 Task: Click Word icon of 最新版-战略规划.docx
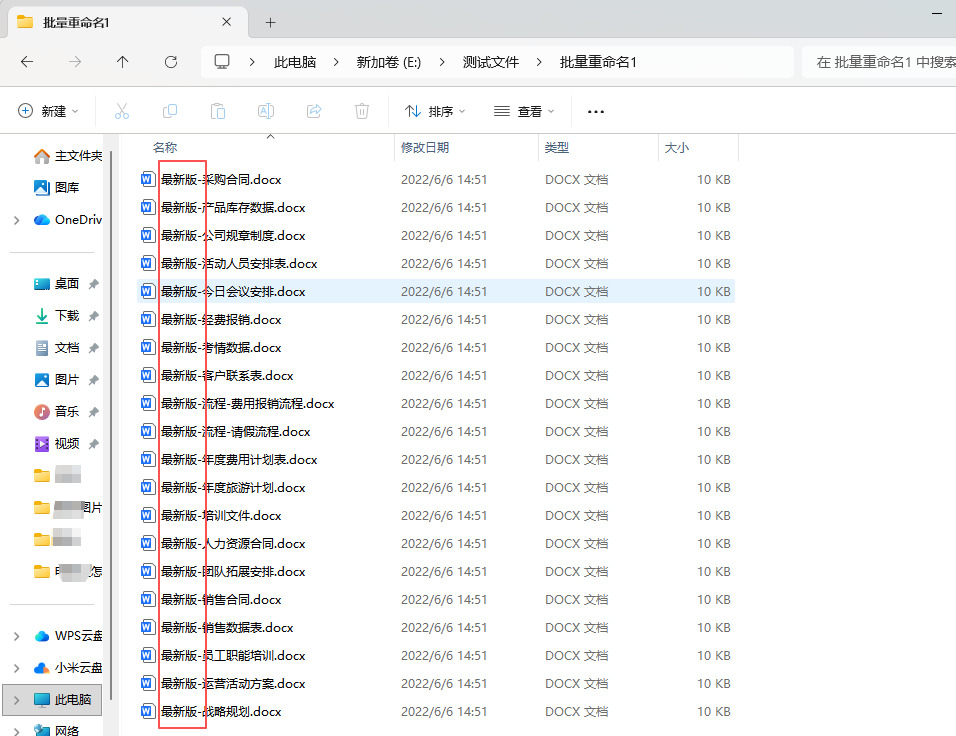tap(148, 712)
